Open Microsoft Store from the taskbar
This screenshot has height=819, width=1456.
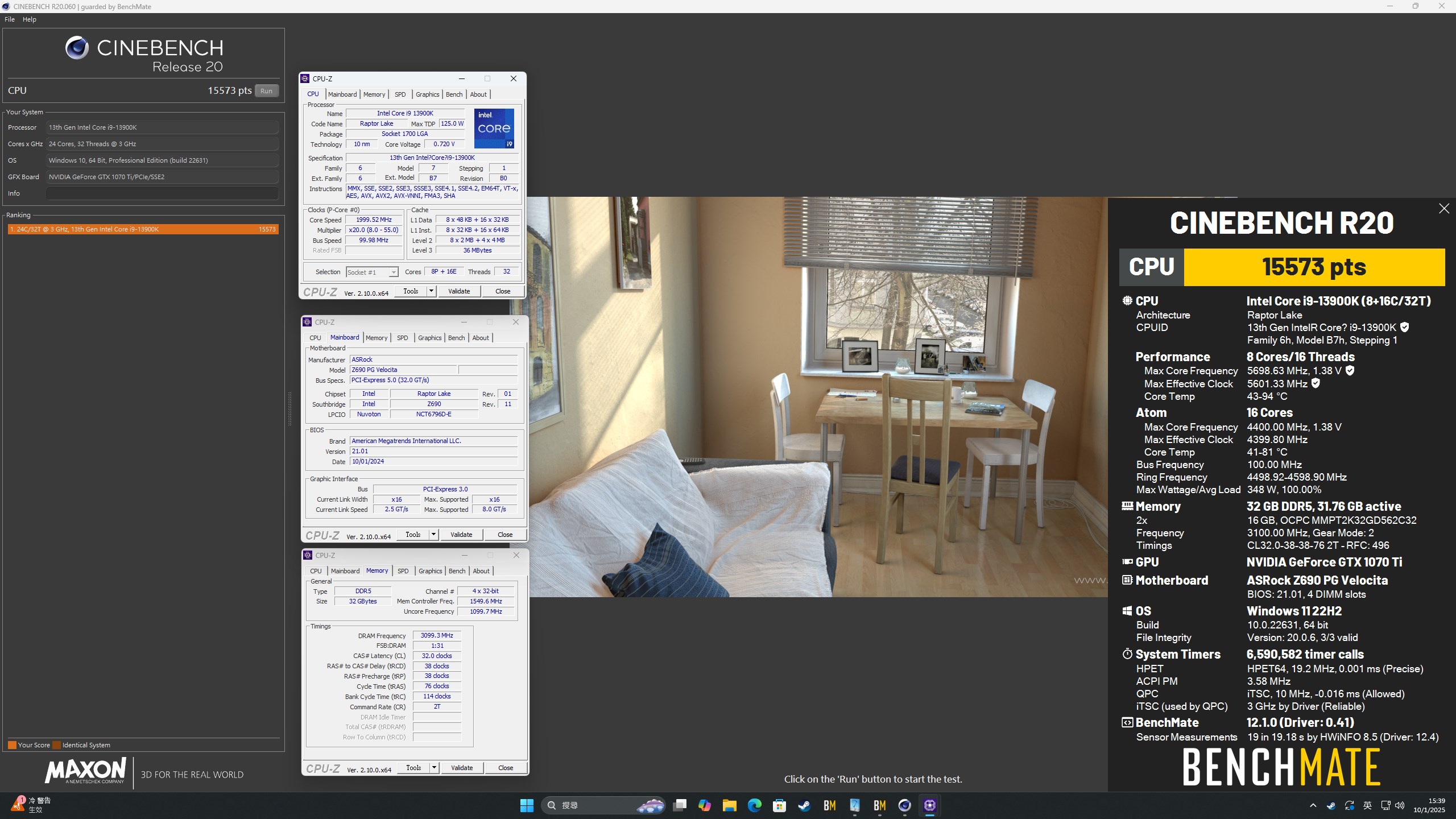(780, 805)
